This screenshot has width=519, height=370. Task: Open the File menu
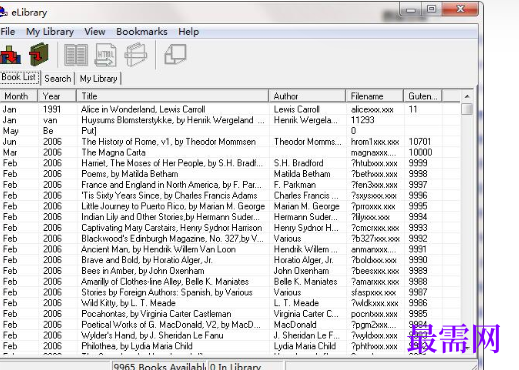tap(8, 32)
